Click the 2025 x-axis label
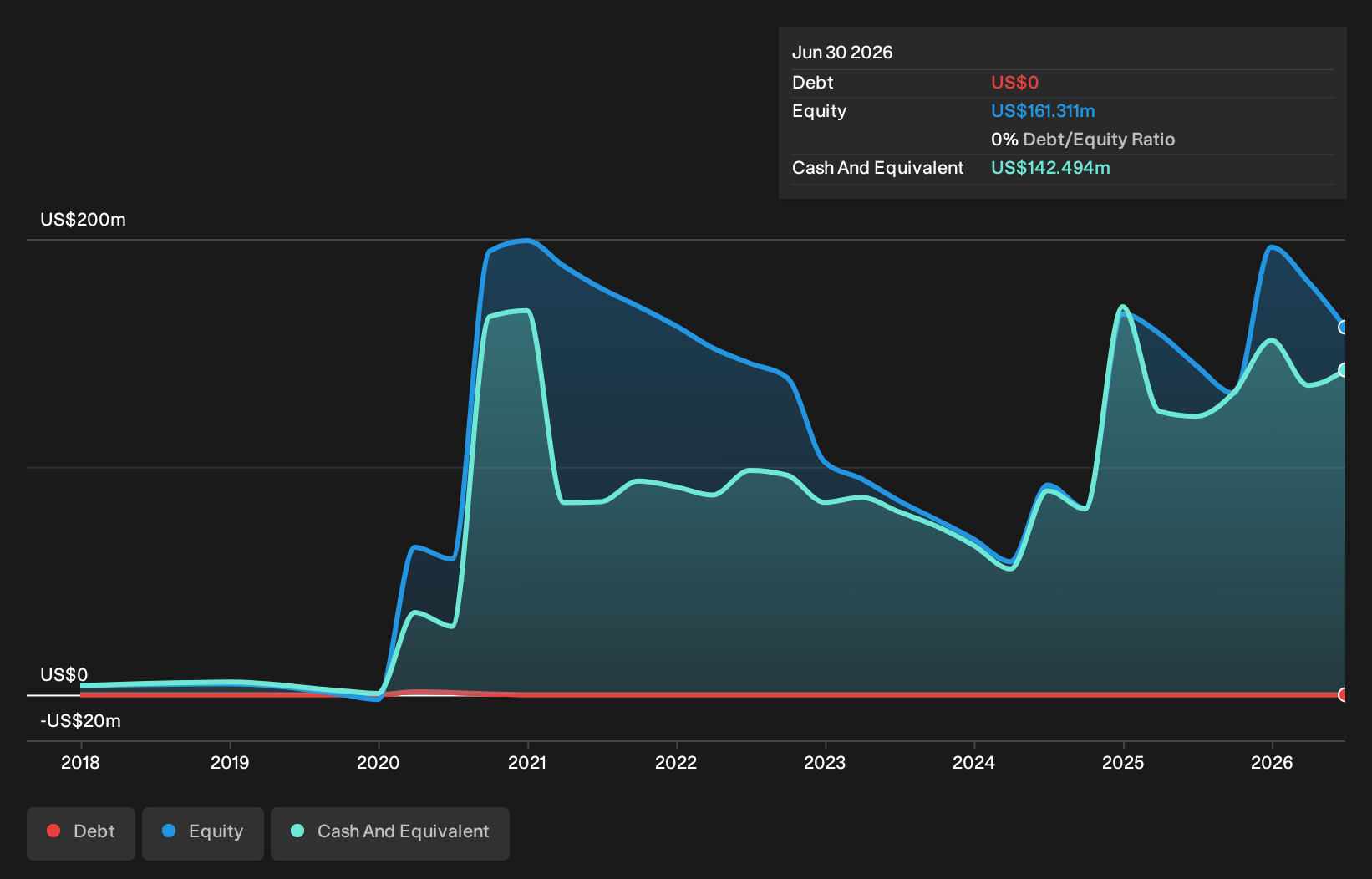 [x=1123, y=763]
